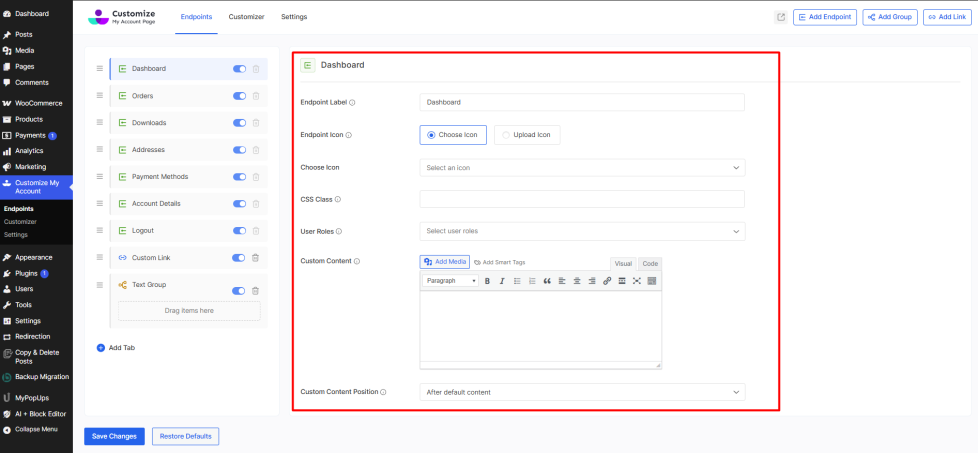Image resolution: width=978 pixels, height=453 pixels.
Task: Click the Bold formatting icon in editor
Action: [x=487, y=281]
